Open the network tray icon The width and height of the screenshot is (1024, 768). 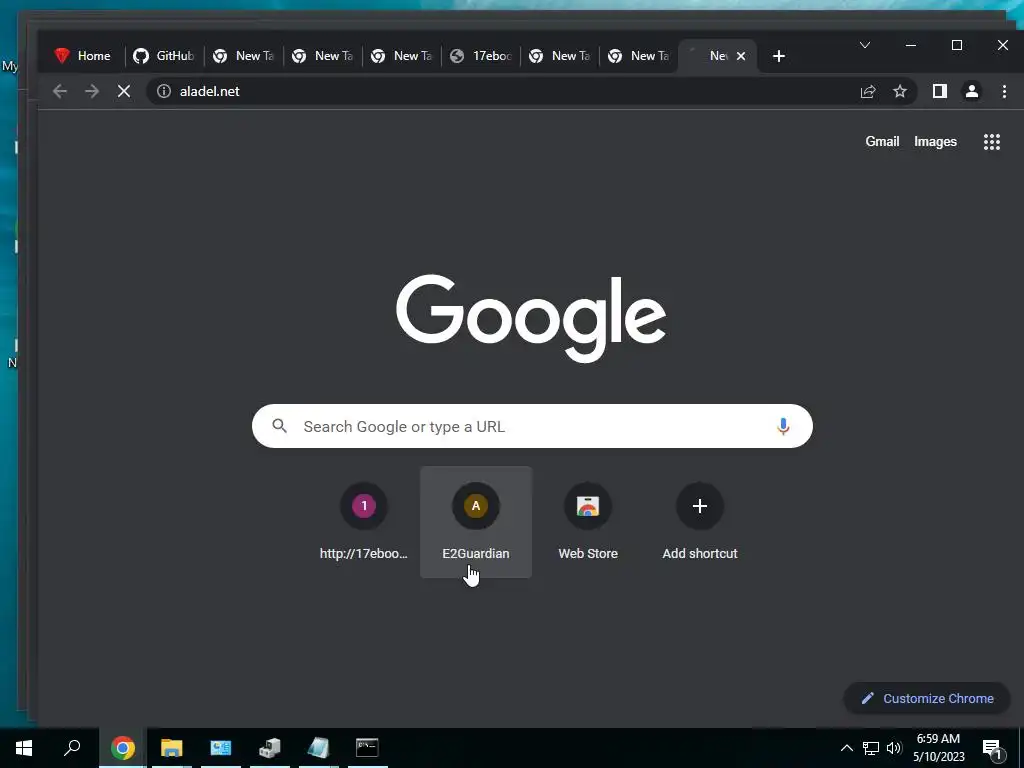871,748
